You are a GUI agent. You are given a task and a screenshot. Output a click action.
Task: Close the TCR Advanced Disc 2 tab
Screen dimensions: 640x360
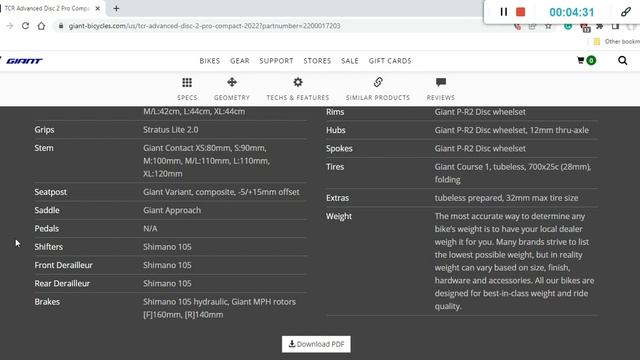point(98,8)
